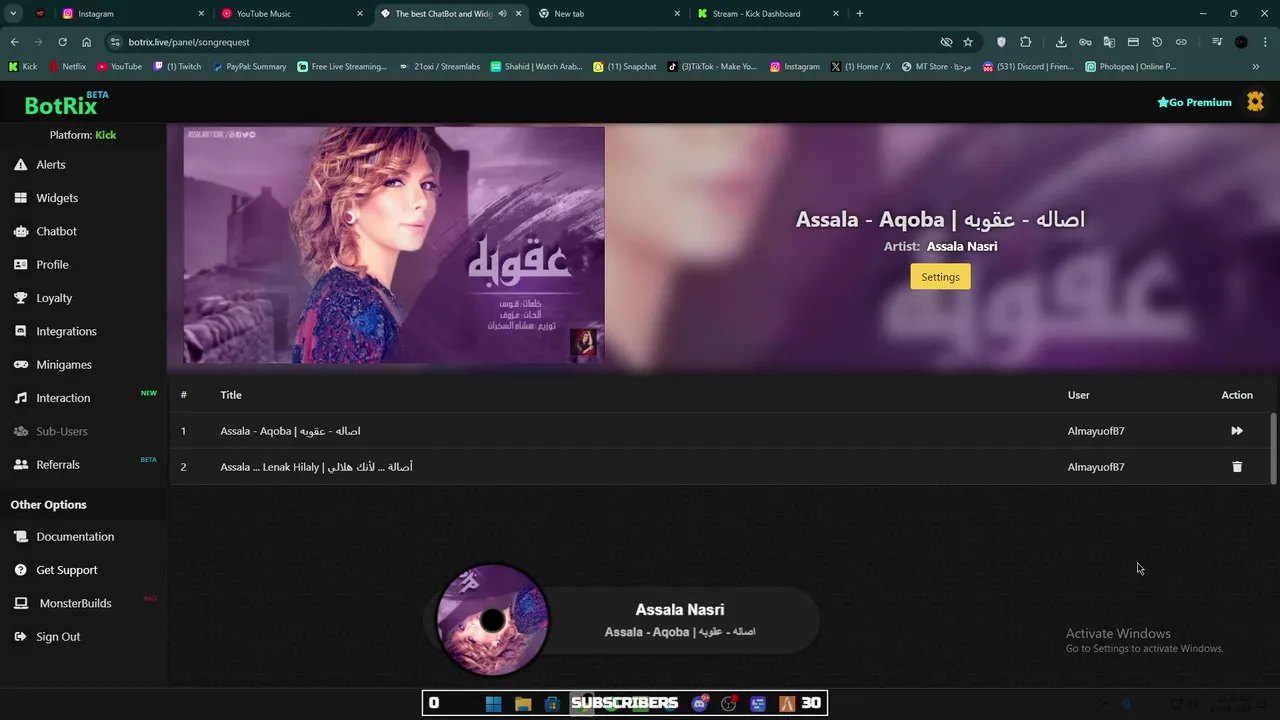Open the Windows Start menu
The width and height of the screenshot is (1280, 720).
click(493, 704)
